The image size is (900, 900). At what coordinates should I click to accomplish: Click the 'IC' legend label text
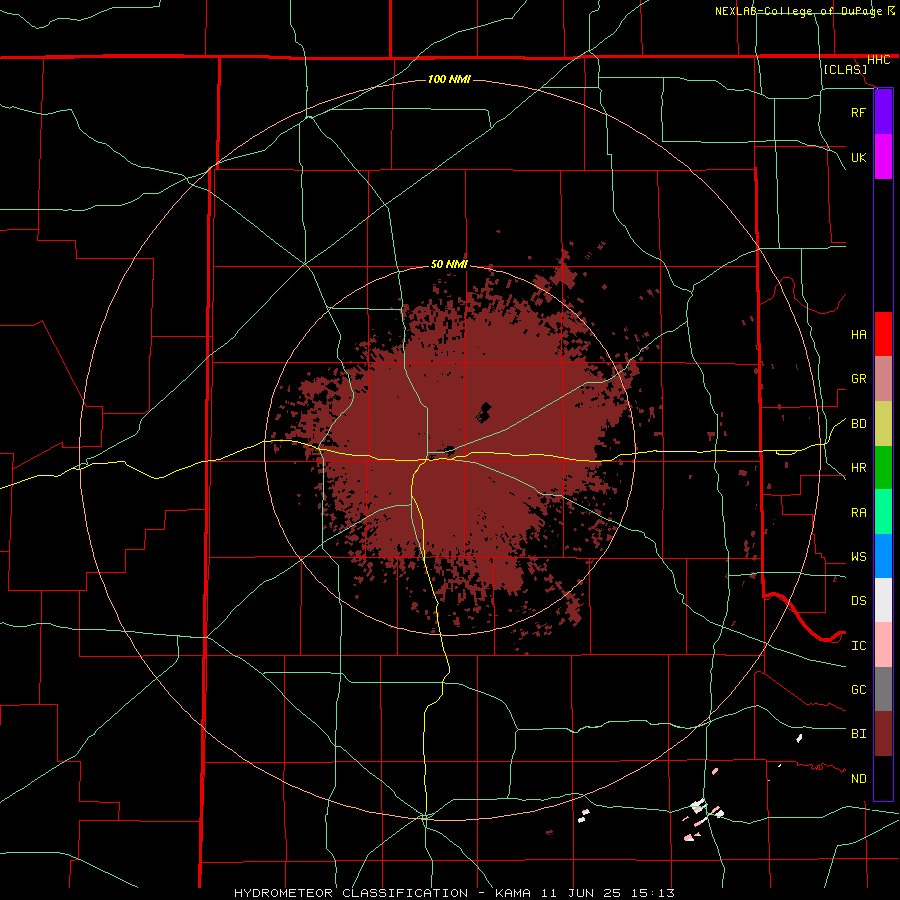point(859,646)
